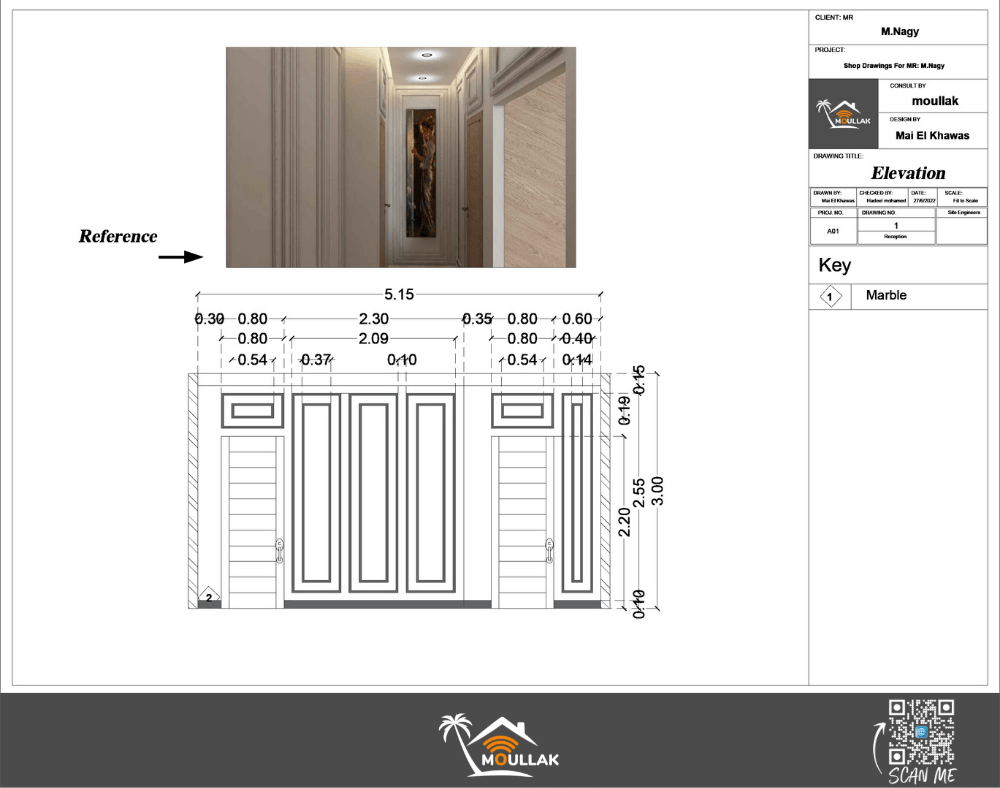Viewport: 1000px width, 788px height.
Task: Click the Elevation drawing title
Action: [907, 173]
